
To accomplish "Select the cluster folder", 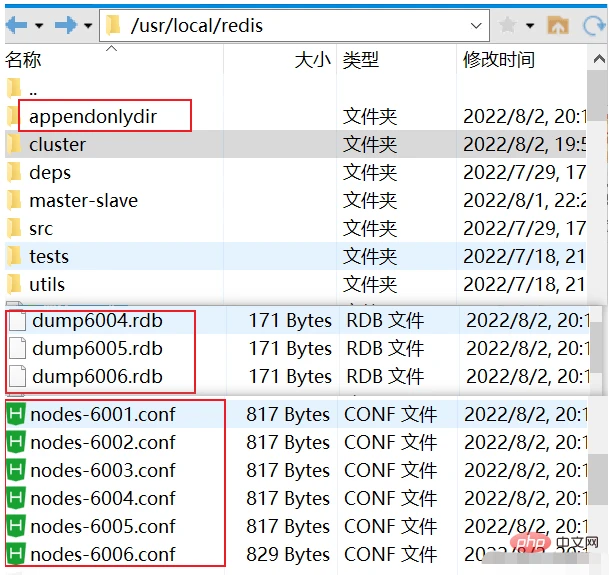I will pyautogui.click(x=57, y=144).
